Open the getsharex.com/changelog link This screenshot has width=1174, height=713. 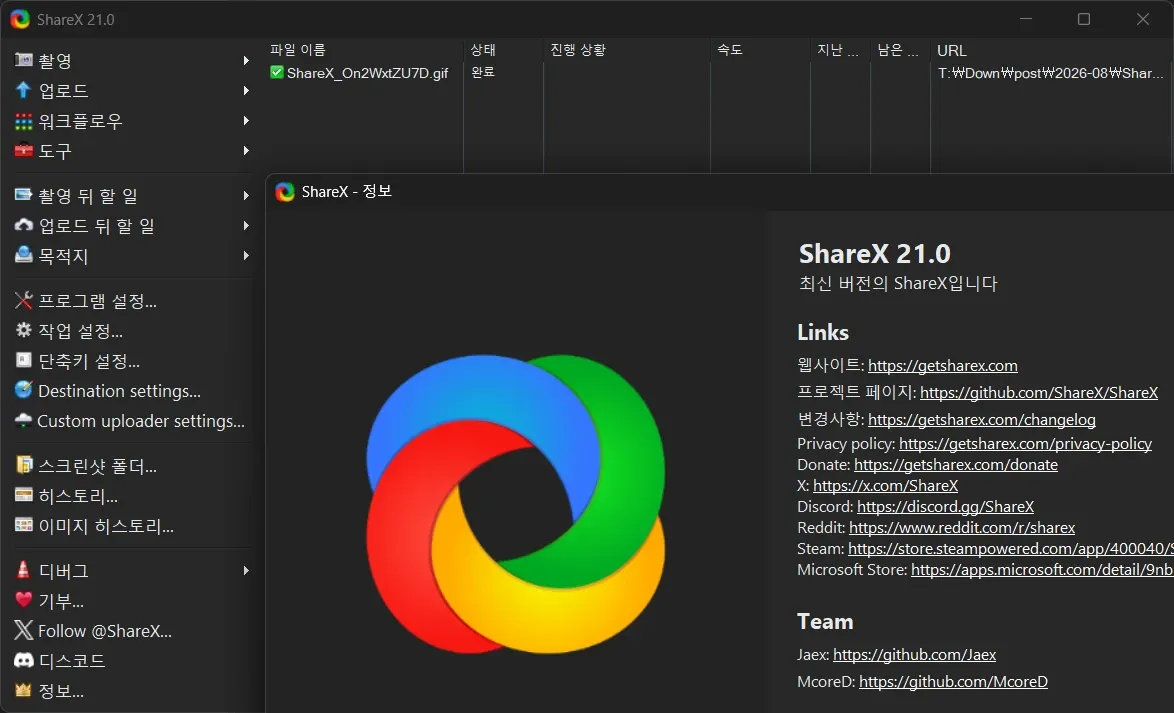tap(982, 419)
